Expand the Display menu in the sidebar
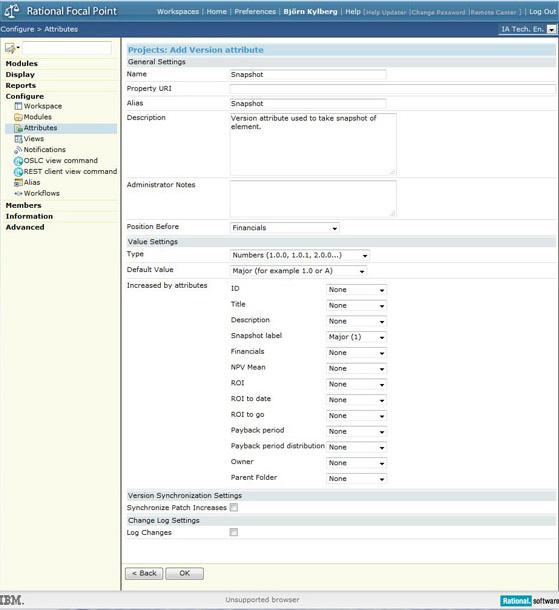The width and height of the screenshot is (559, 610). coord(20,74)
